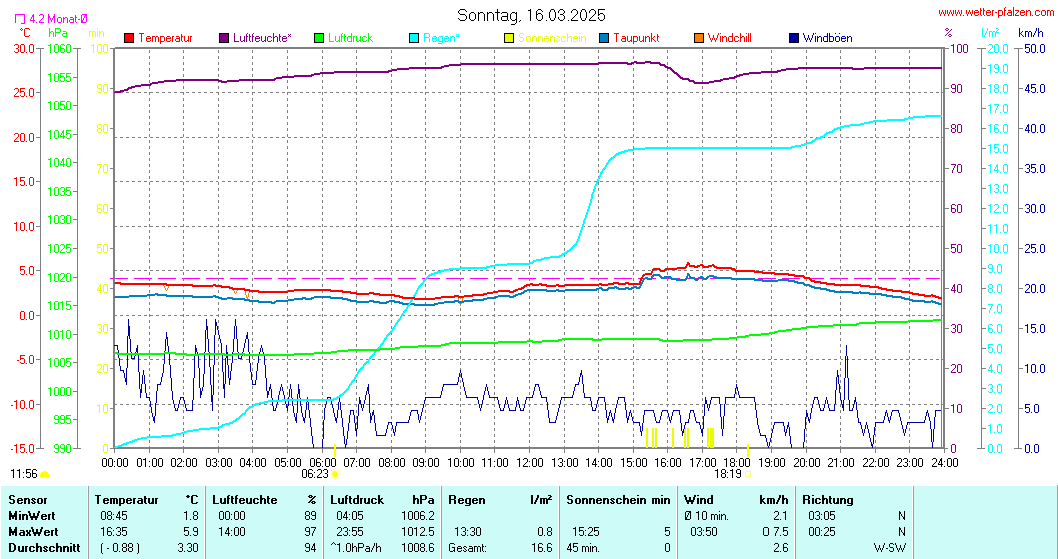The height and width of the screenshot is (559, 1058).
Task: Click the sunset time 18:19
Action: pyautogui.click(x=728, y=474)
